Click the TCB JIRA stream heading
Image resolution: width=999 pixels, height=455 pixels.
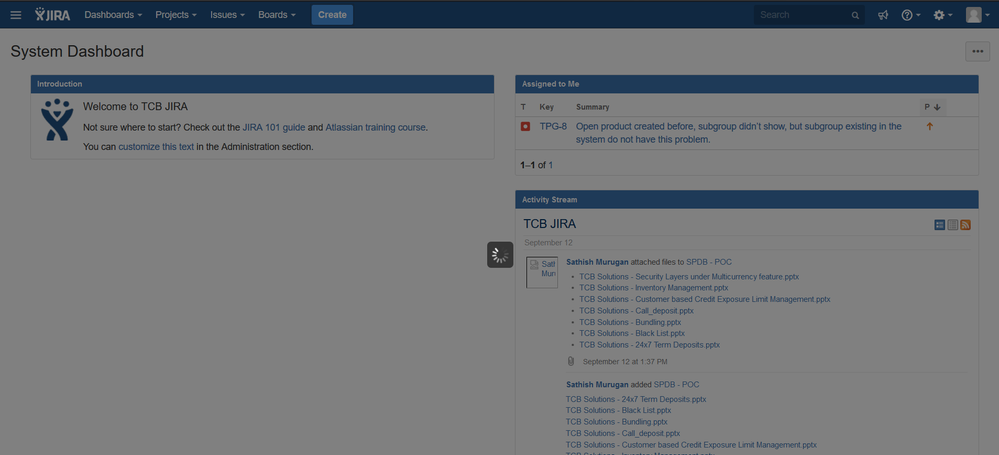(550, 224)
